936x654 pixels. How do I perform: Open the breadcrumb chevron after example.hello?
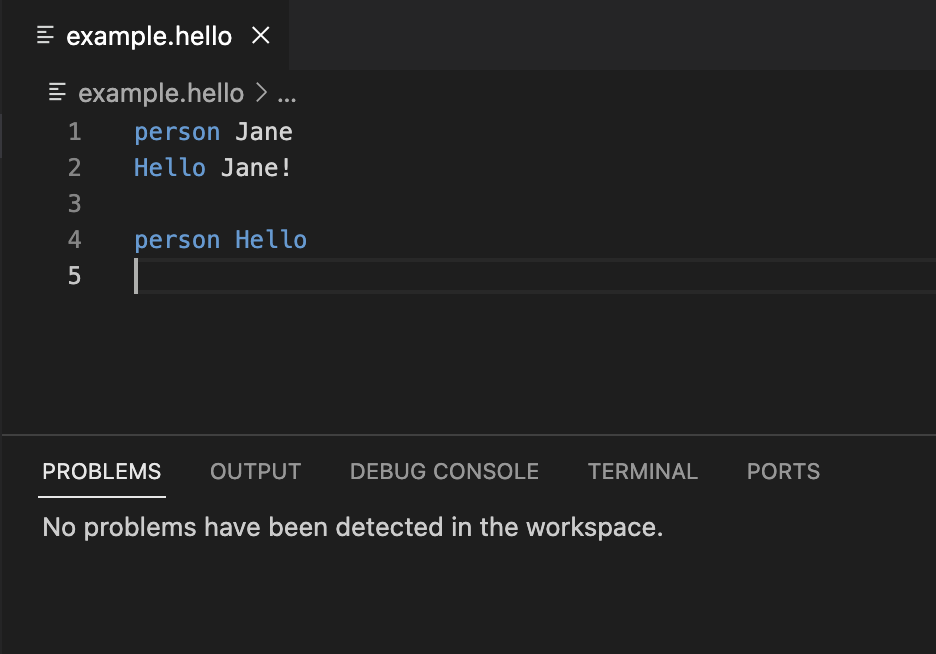262,92
